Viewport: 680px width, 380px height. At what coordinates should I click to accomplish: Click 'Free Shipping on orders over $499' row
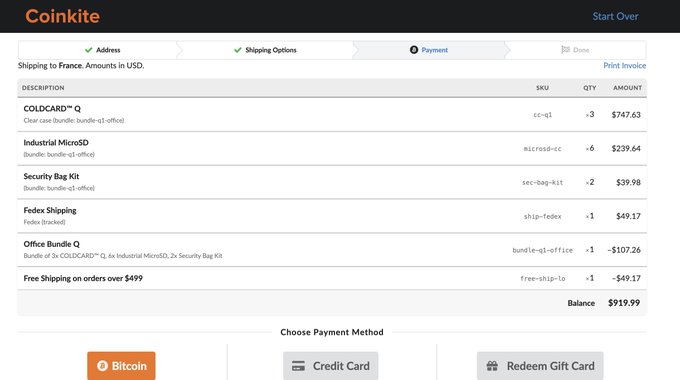(x=332, y=278)
